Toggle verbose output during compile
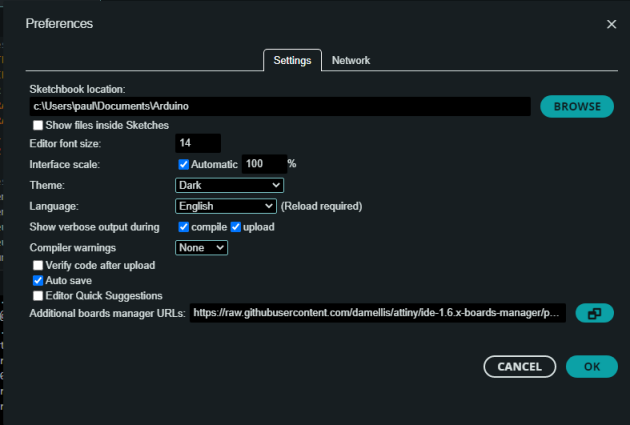630x425 pixels. [183, 227]
